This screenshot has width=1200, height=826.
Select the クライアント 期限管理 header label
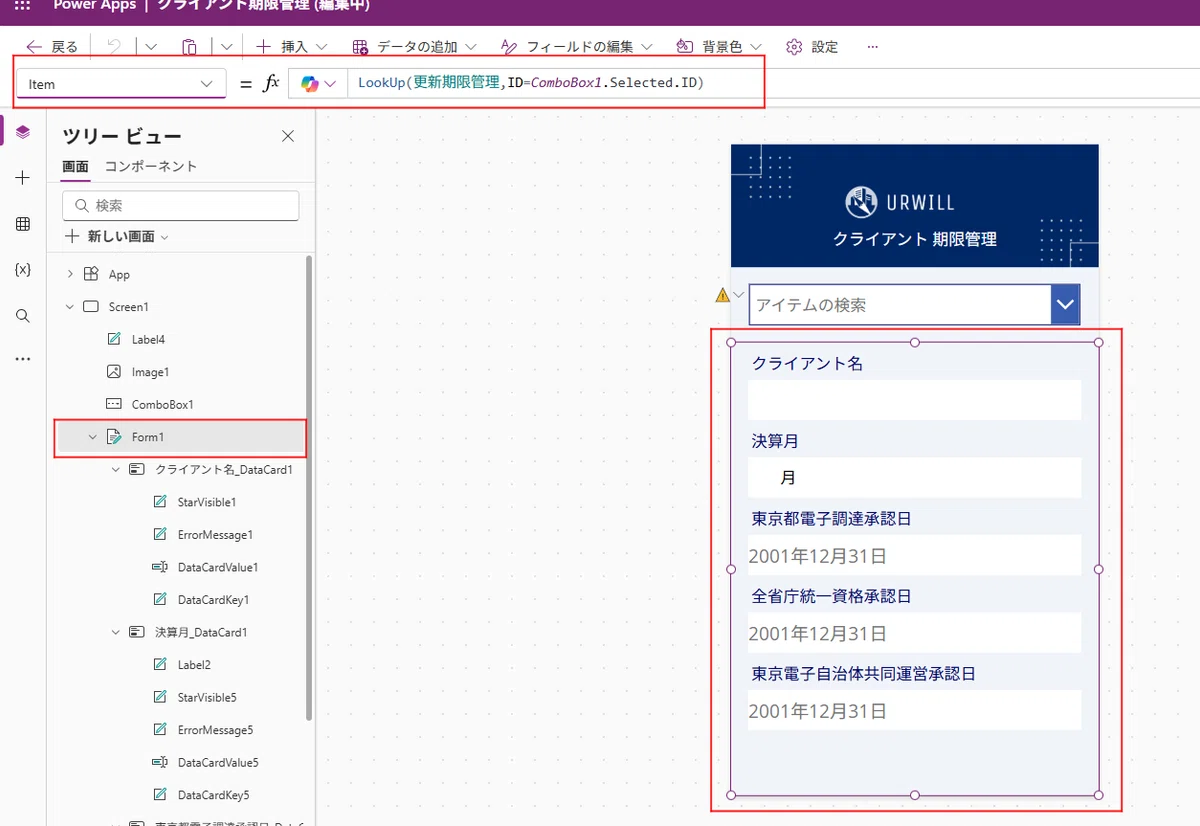[x=914, y=240]
